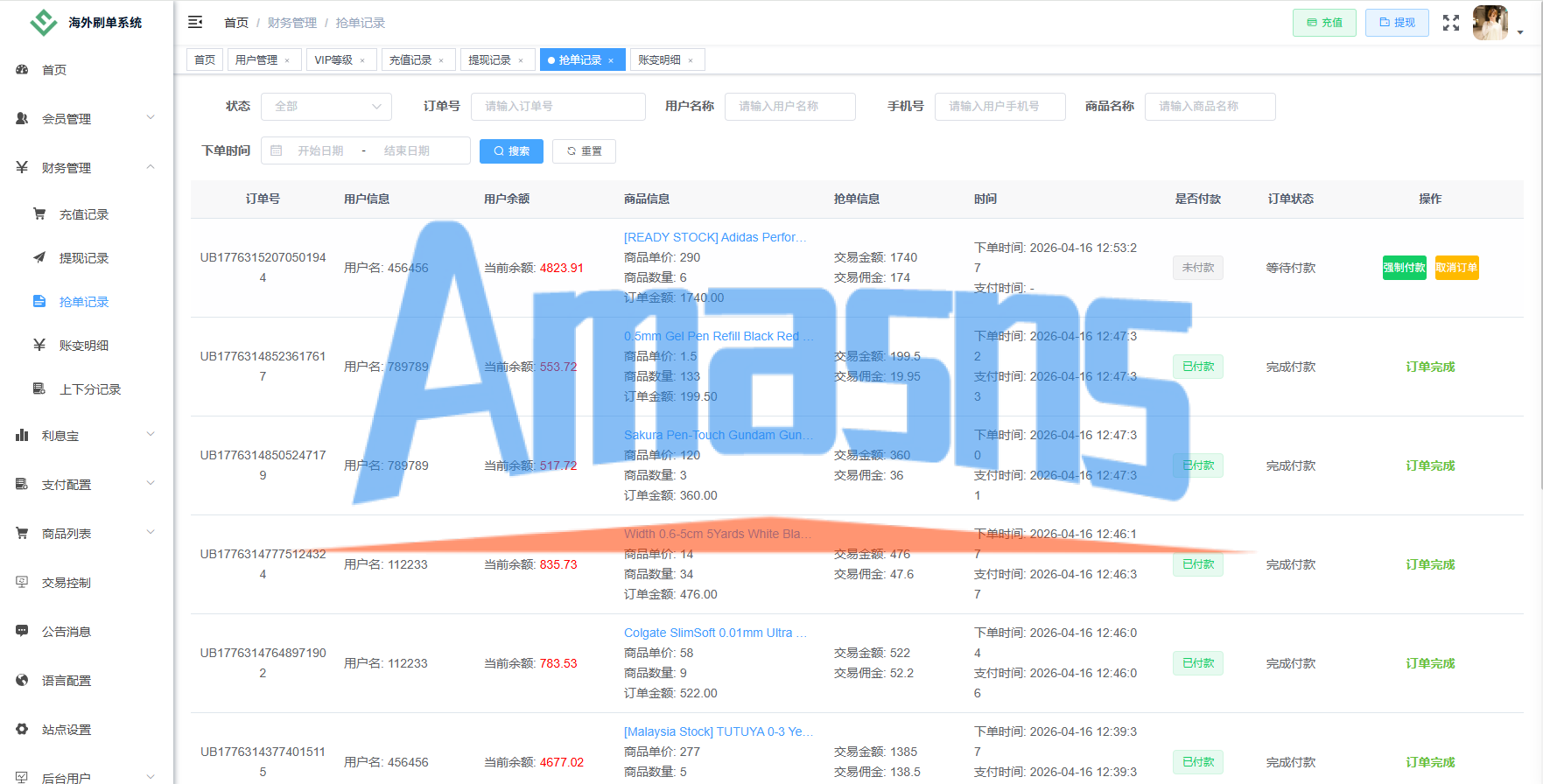
Task: Click the 提现 button in header
Action: click(x=1397, y=23)
